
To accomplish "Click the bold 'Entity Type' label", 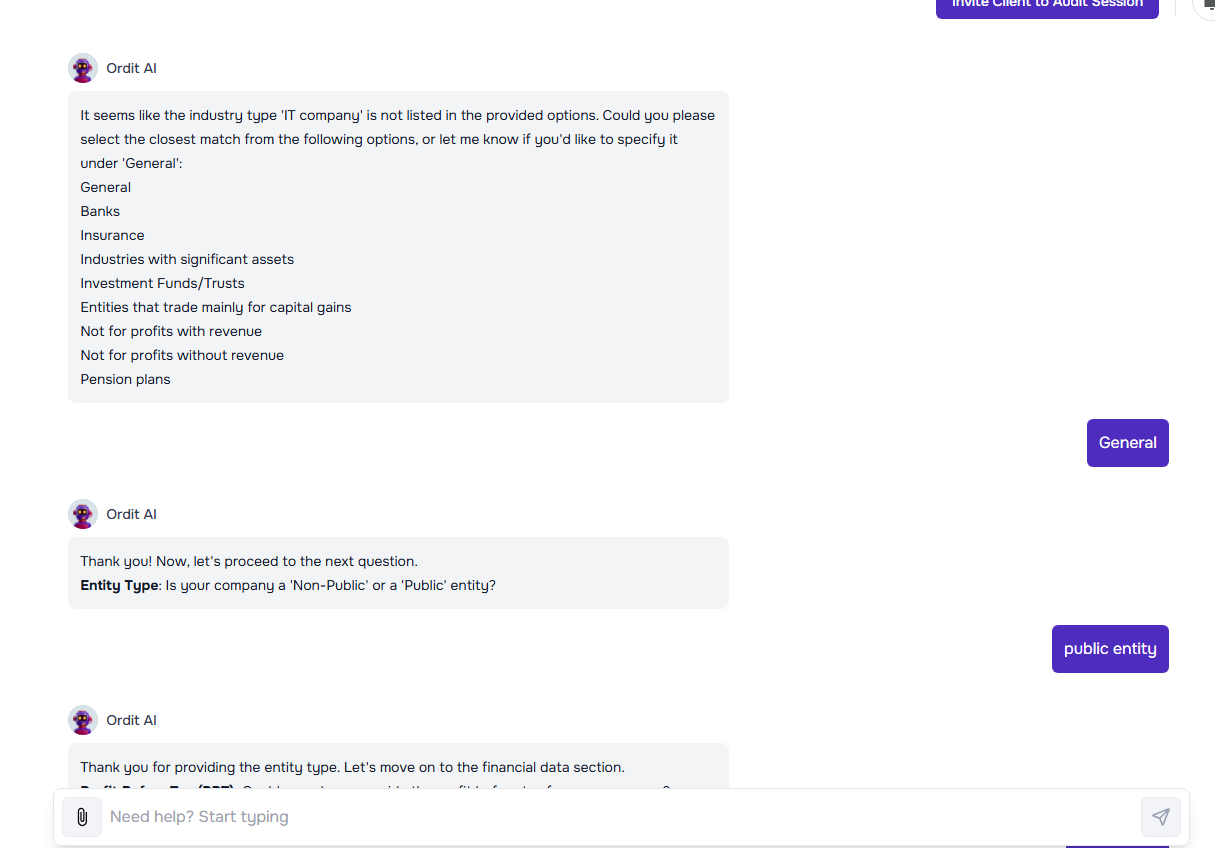I will coord(119,585).
